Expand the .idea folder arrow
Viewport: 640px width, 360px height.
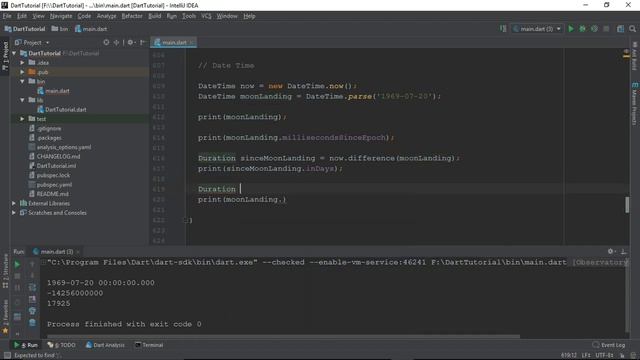22,62
